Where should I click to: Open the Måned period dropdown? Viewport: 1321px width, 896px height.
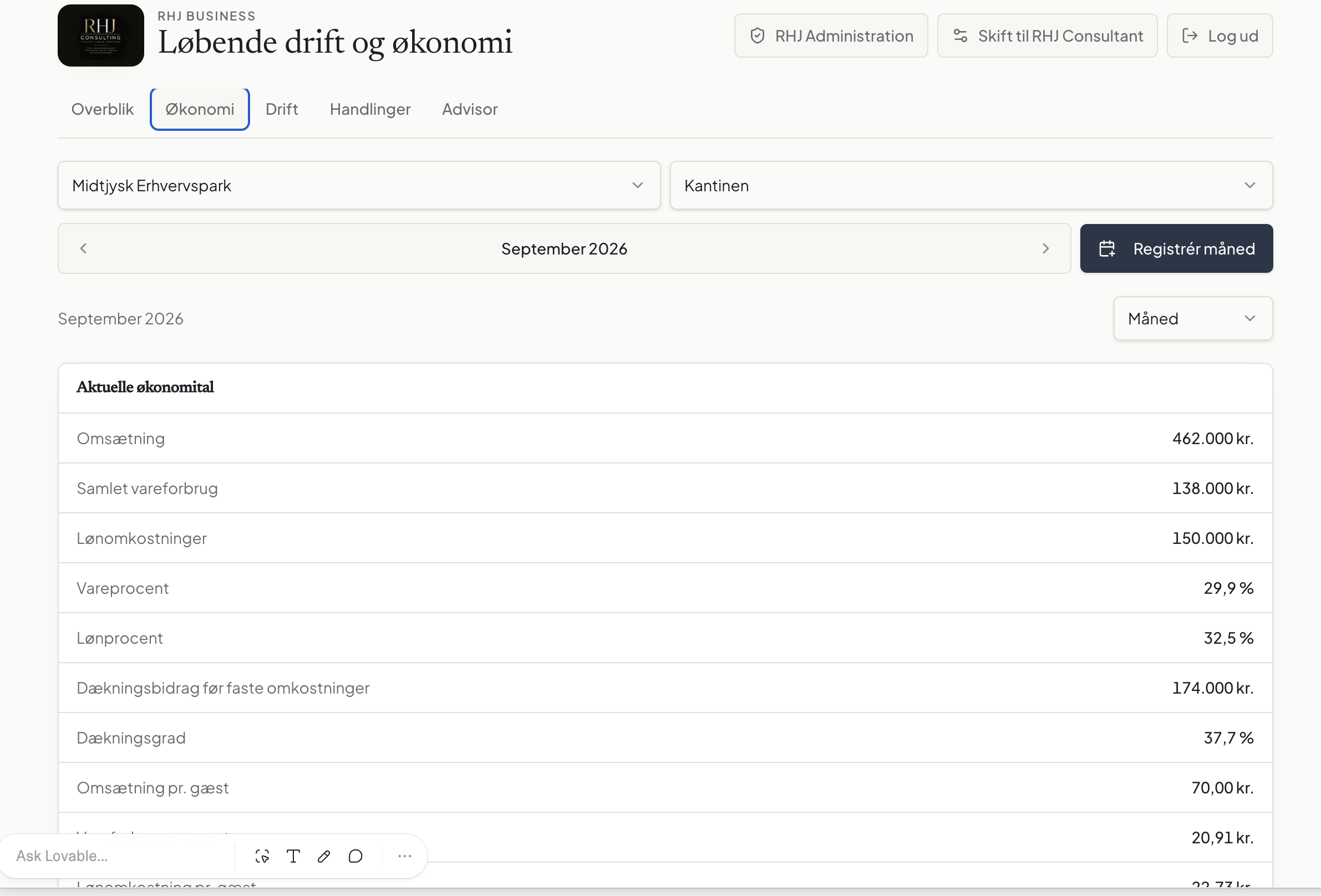pos(1192,318)
